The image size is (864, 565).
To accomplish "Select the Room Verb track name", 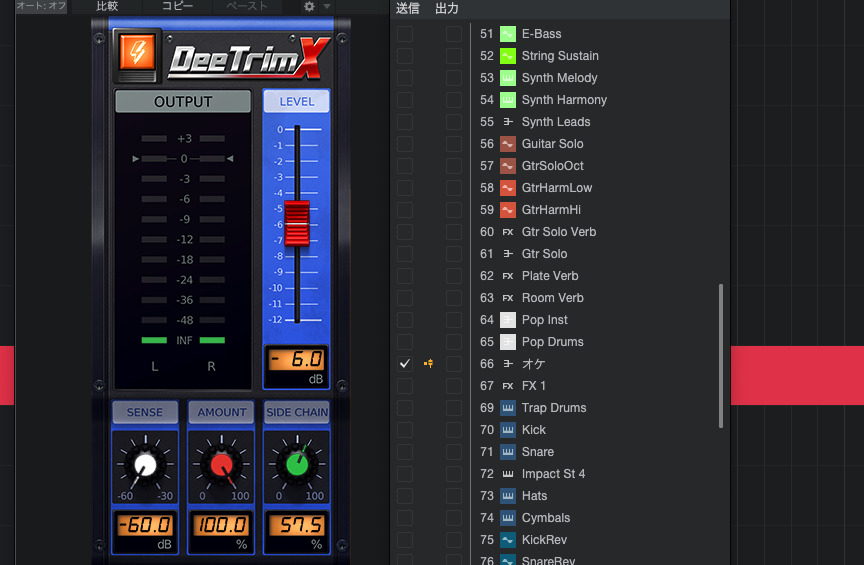I will [x=553, y=298].
